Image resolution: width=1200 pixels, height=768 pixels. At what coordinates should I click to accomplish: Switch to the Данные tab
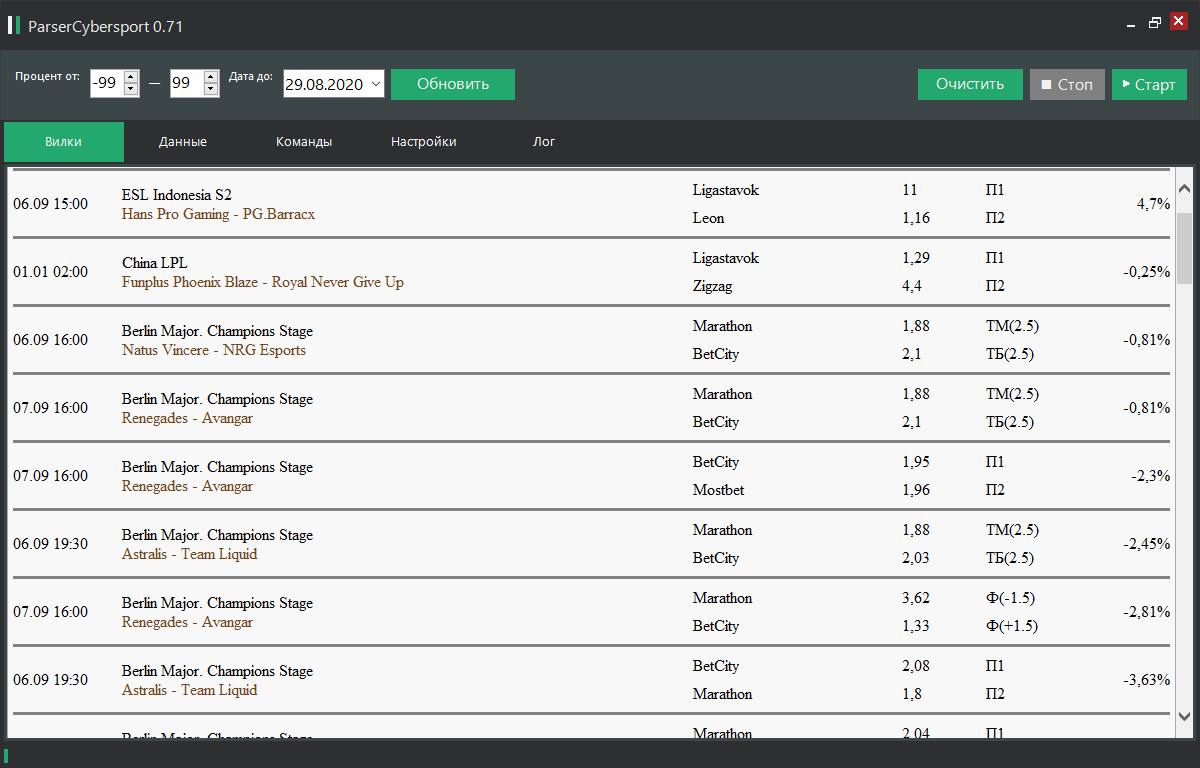click(x=183, y=142)
